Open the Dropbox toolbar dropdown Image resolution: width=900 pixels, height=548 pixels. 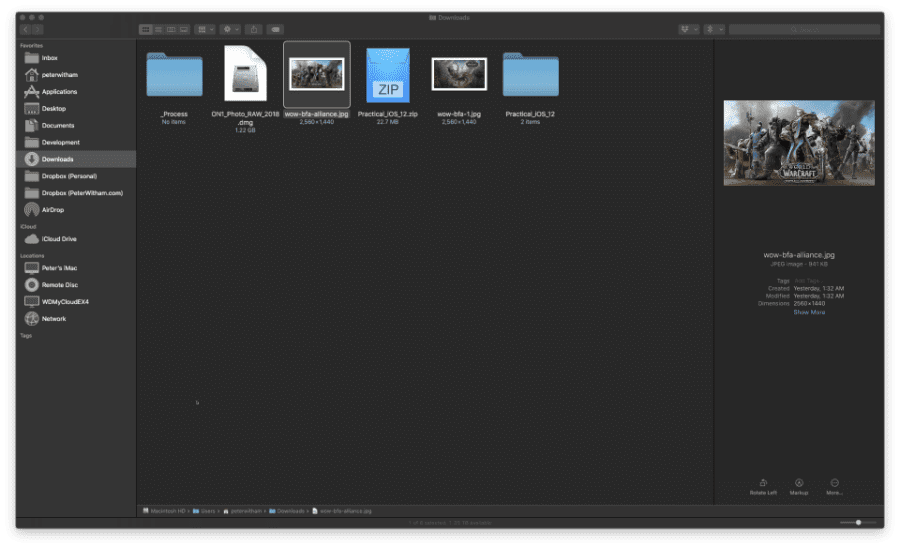click(x=689, y=29)
